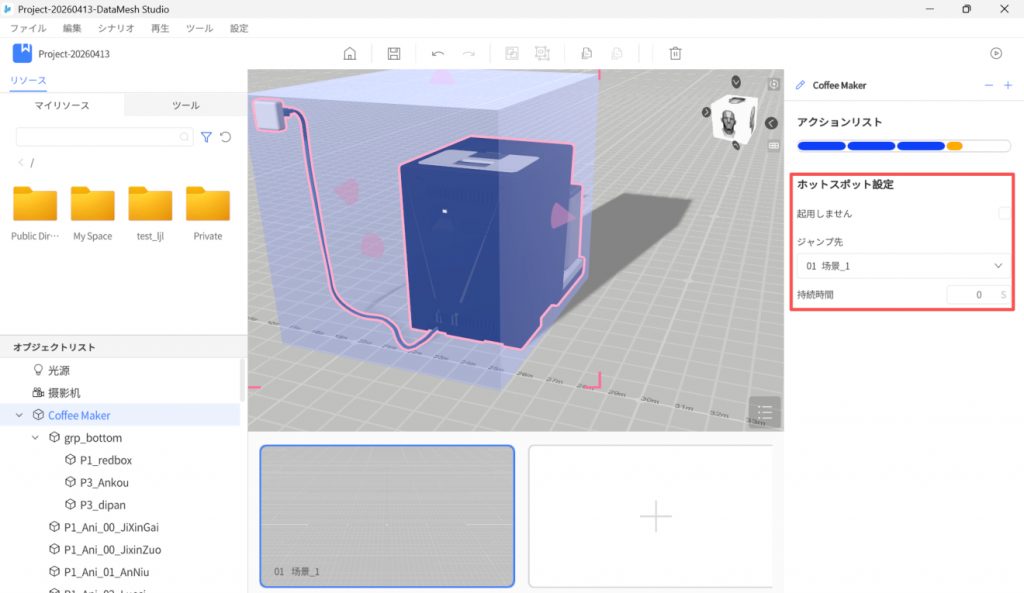This screenshot has width=1024, height=593.
Task: Delete with the trash can icon
Action: [x=676, y=54]
